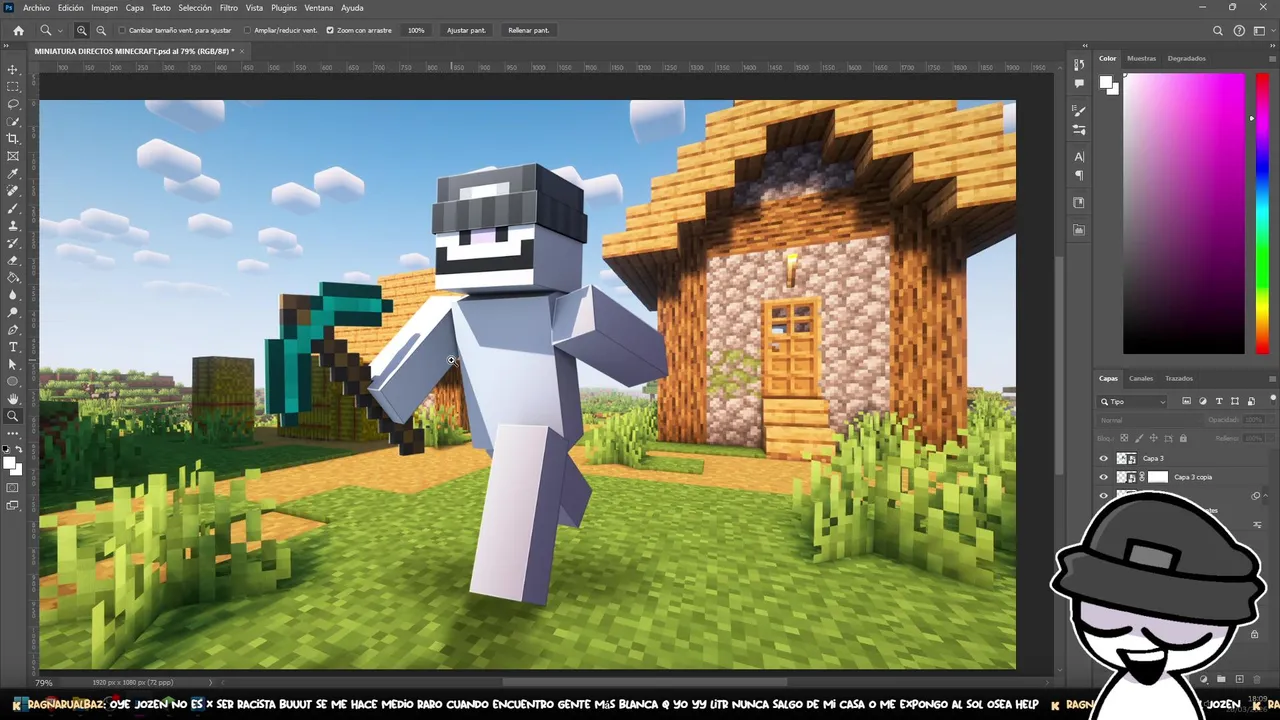Image resolution: width=1280 pixels, height=720 pixels.
Task: Choose the zoom-in magnifier mode
Action: tap(82, 30)
